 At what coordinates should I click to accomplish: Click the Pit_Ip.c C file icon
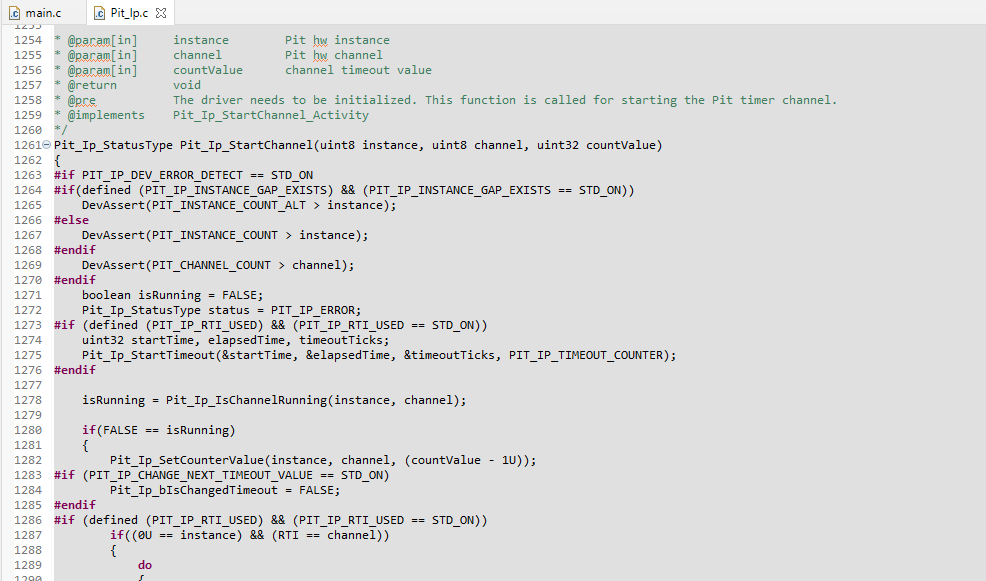[100, 12]
